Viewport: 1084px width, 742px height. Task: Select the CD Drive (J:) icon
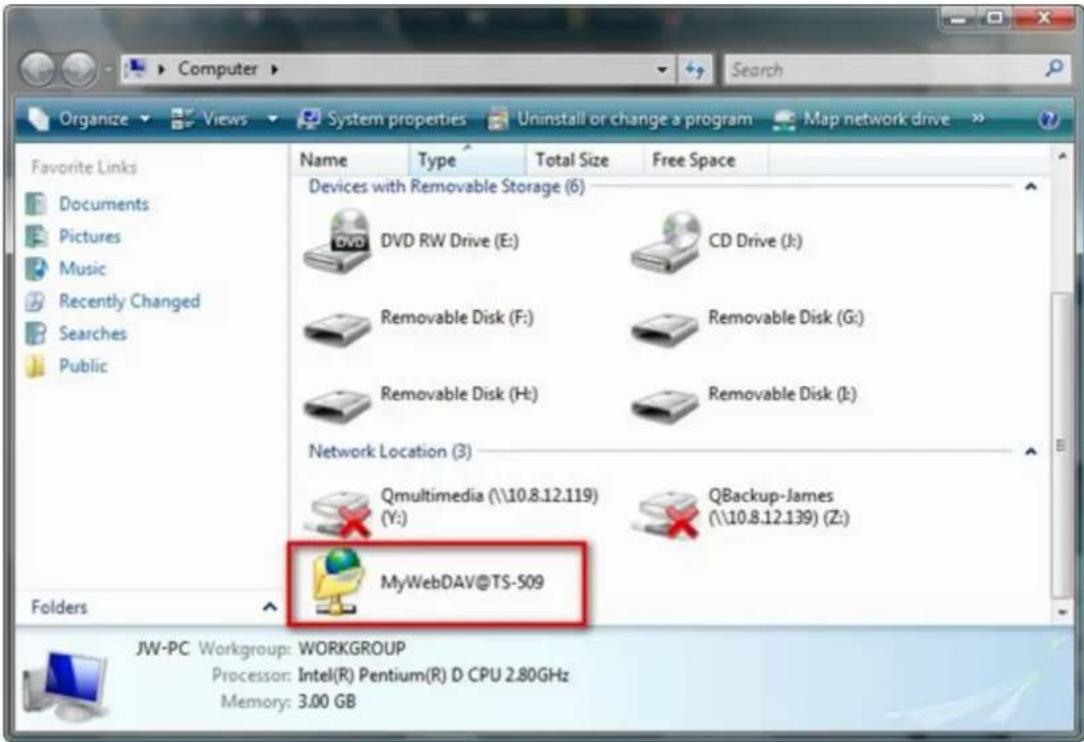(x=666, y=241)
